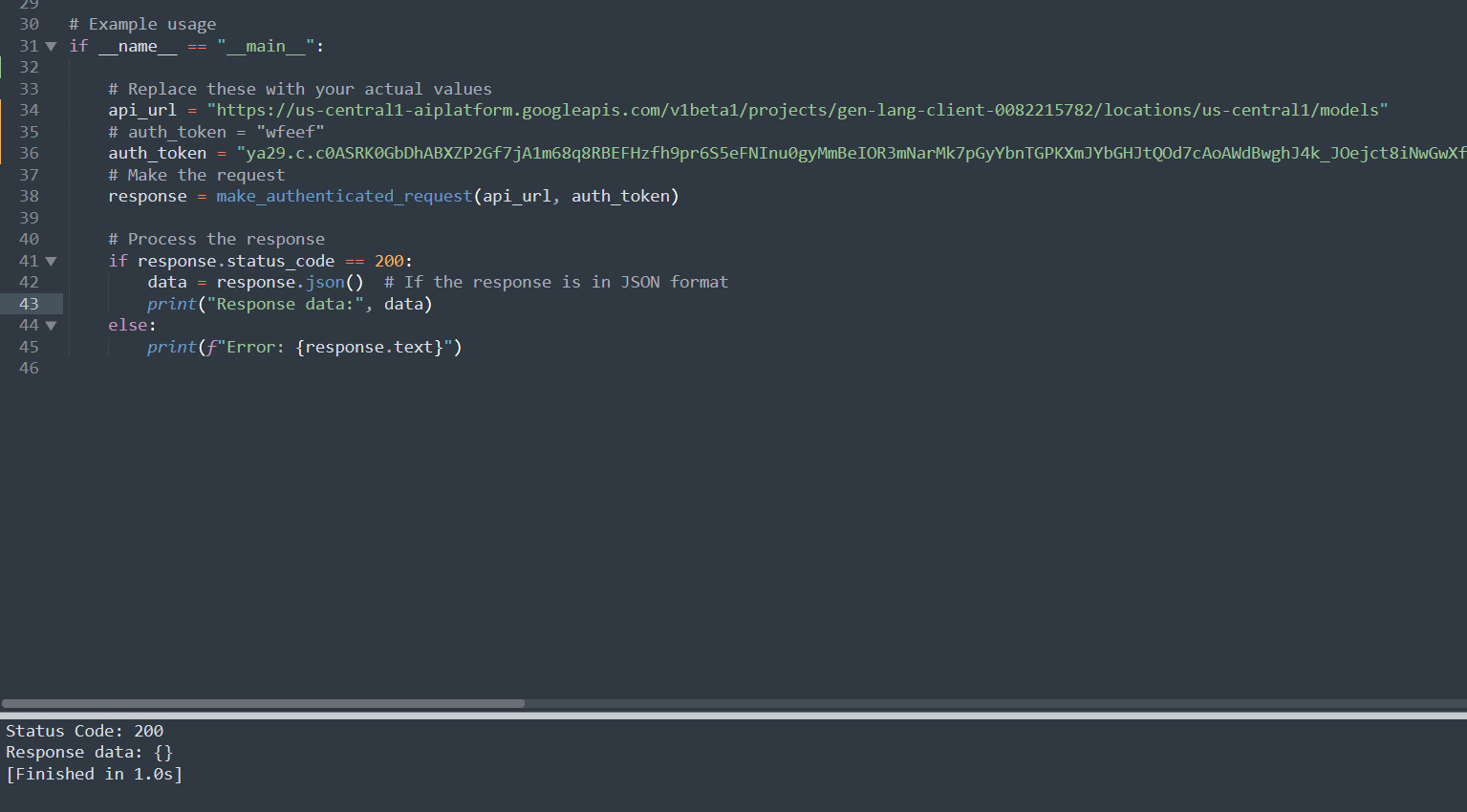Viewport: 1467px width, 812px height.
Task: Place cursor on the commented-out "wfeef" token line
Action: pyautogui.click(x=216, y=132)
